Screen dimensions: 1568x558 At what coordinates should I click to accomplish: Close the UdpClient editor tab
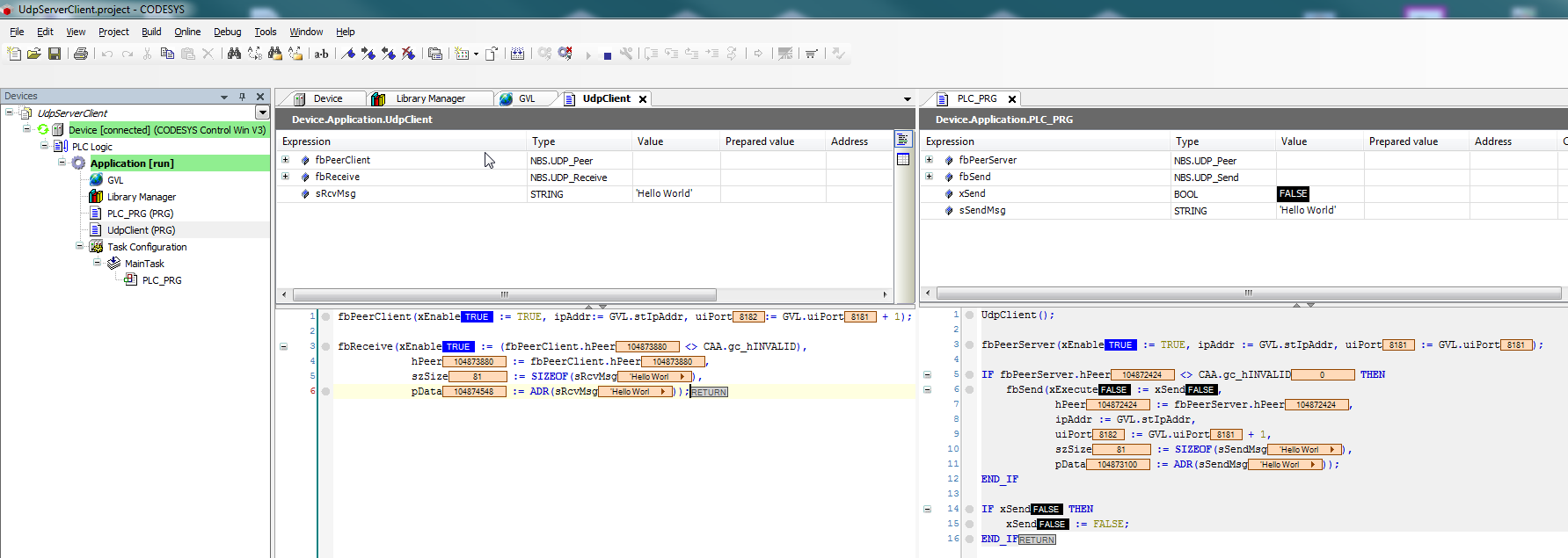coord(643,99)
